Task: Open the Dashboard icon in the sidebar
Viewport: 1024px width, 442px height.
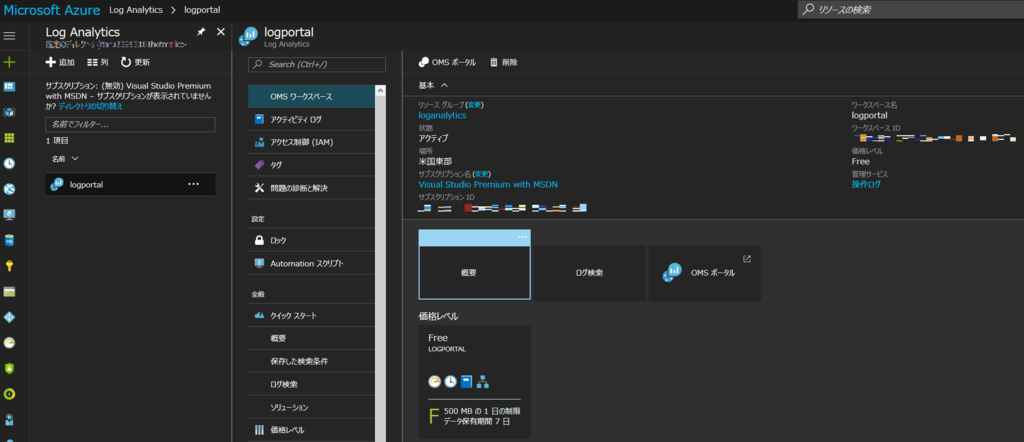Action: tap(9, 87)
